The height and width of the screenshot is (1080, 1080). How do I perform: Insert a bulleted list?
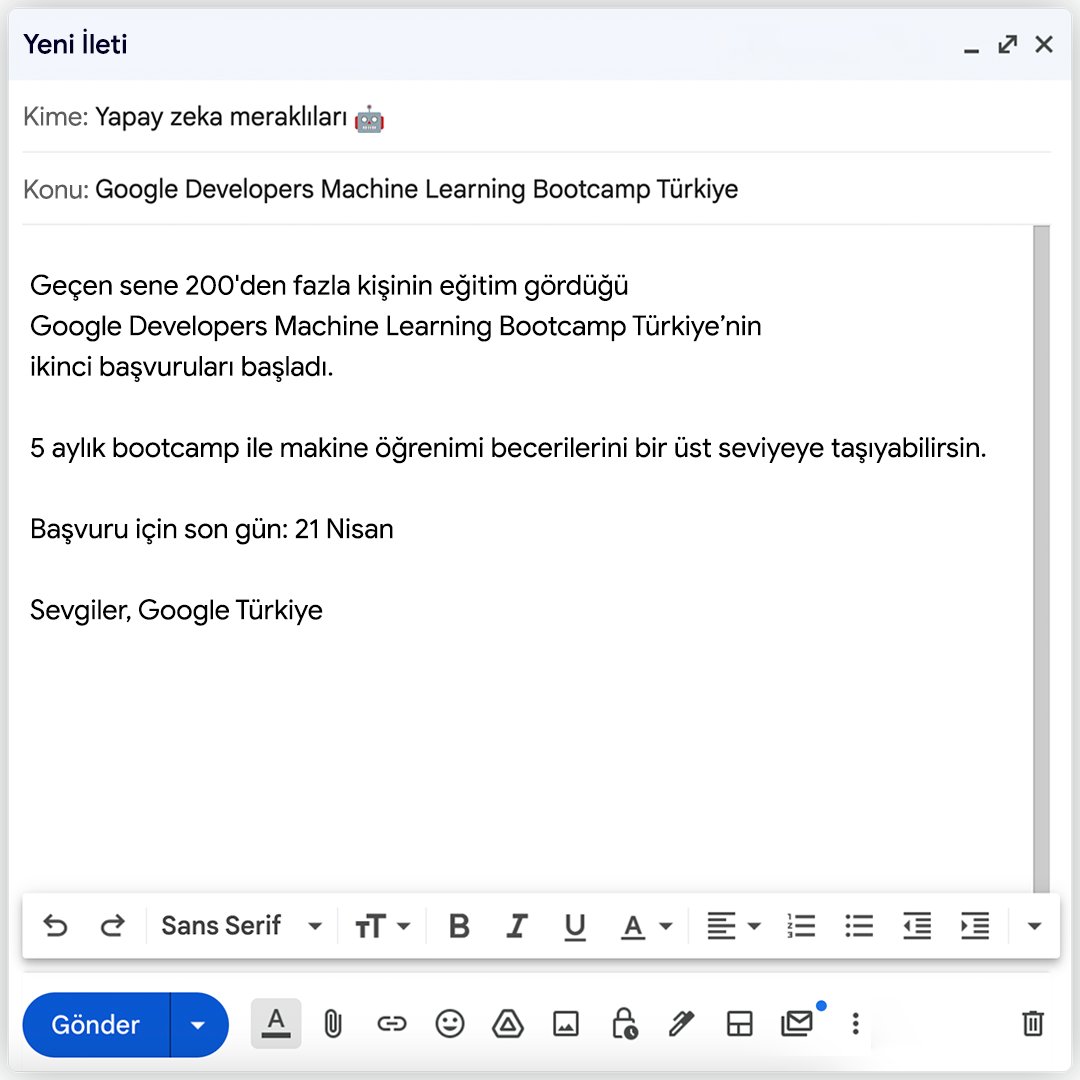point(859,926)
